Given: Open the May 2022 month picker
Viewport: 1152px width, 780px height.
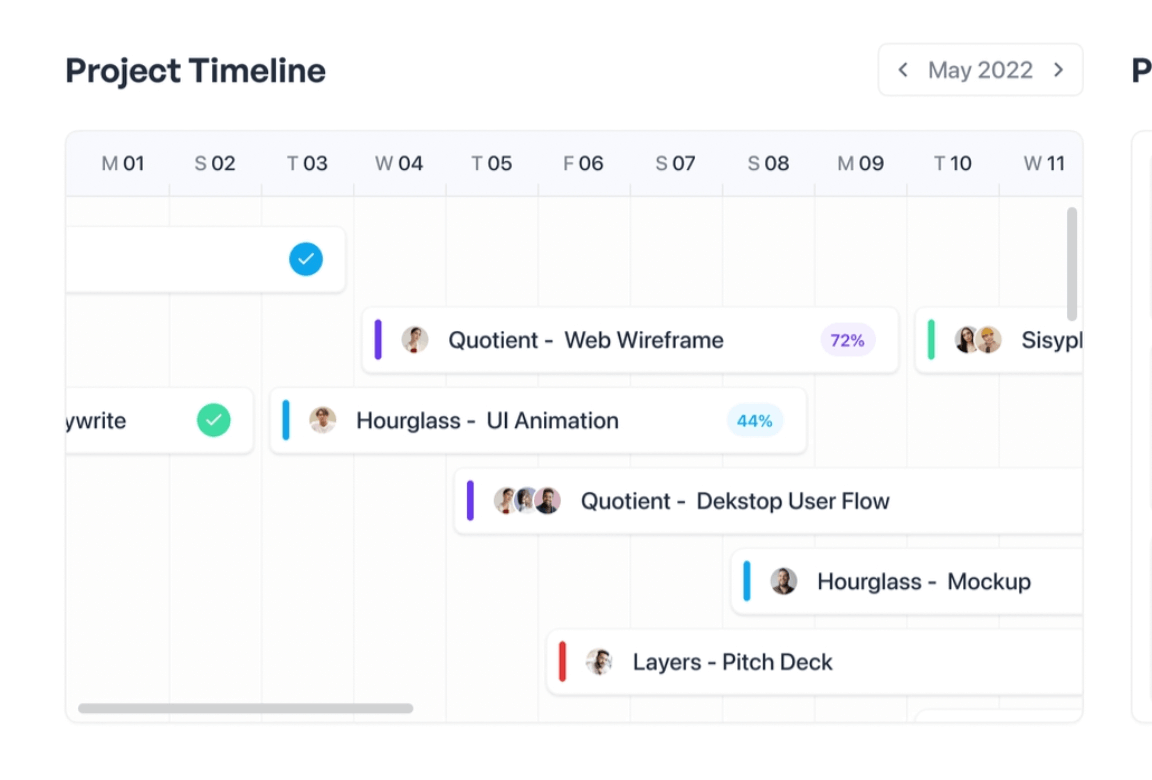Looking at the screenshot, I should point(980,70).
